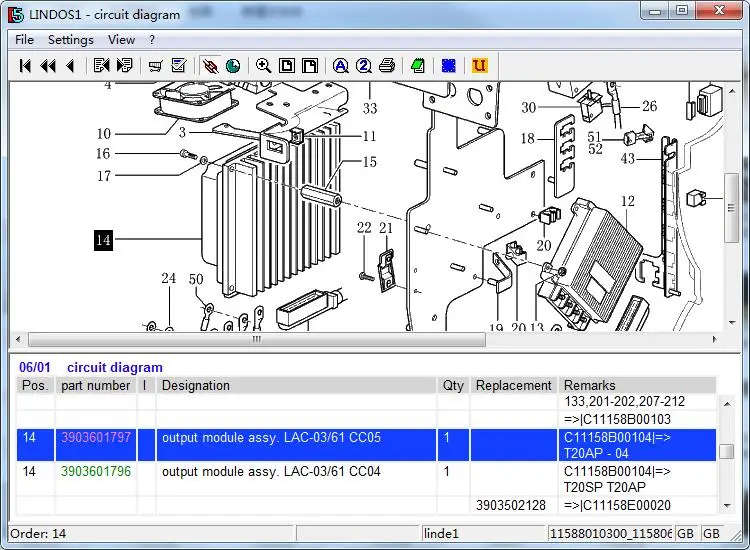Click part callout 50 in diagram
Viewport: 750px width, 550px height.
[196, 279]
